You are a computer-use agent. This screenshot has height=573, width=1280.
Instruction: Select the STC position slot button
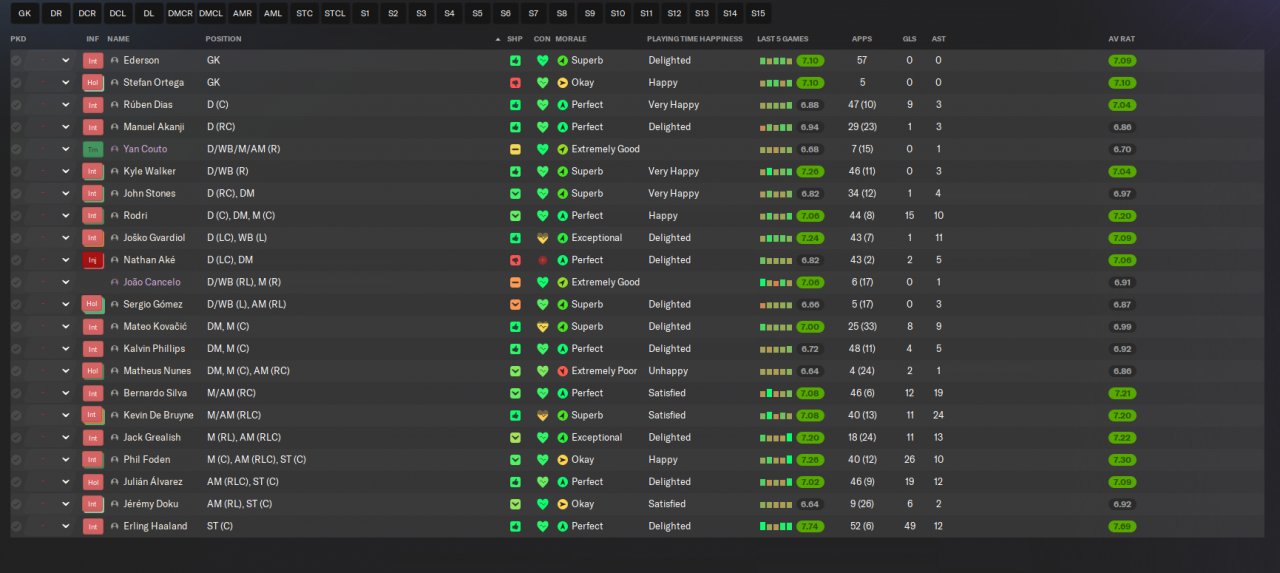[305, 13]
